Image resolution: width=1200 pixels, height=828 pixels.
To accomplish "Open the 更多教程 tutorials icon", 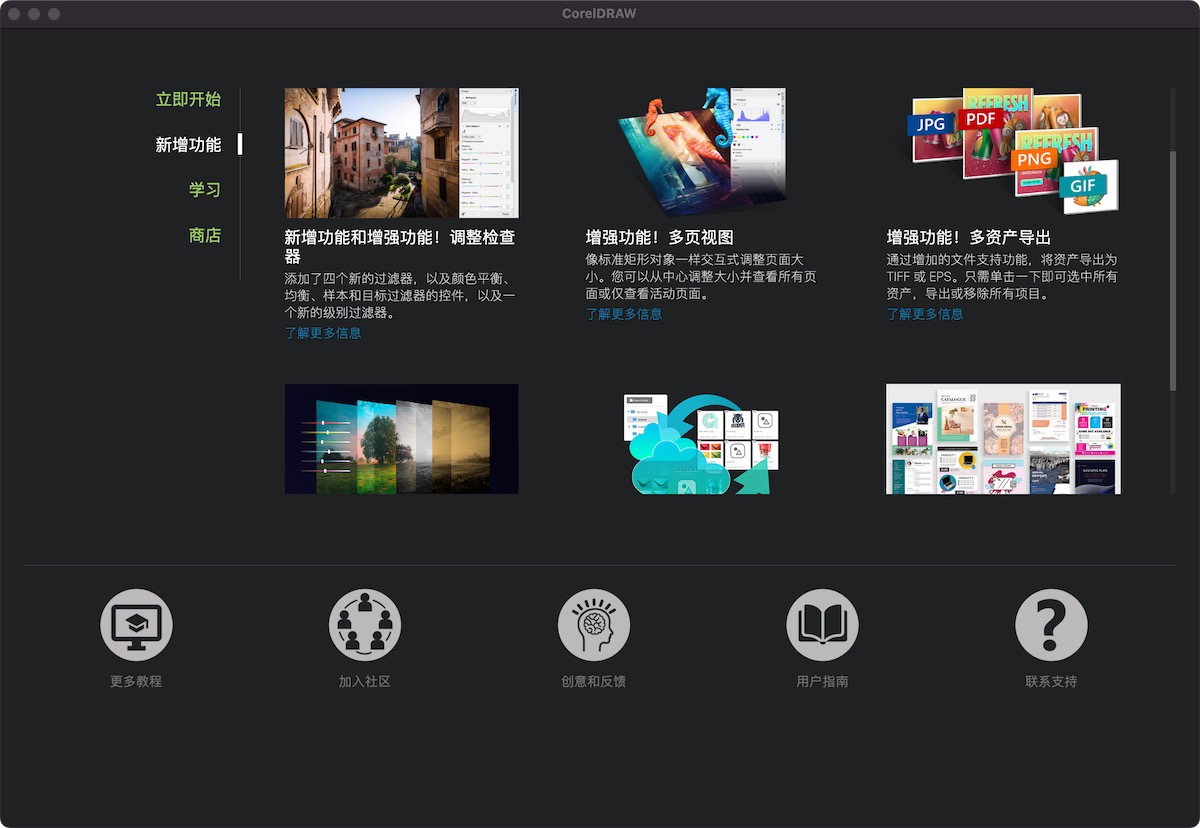I will pos(136,625).
